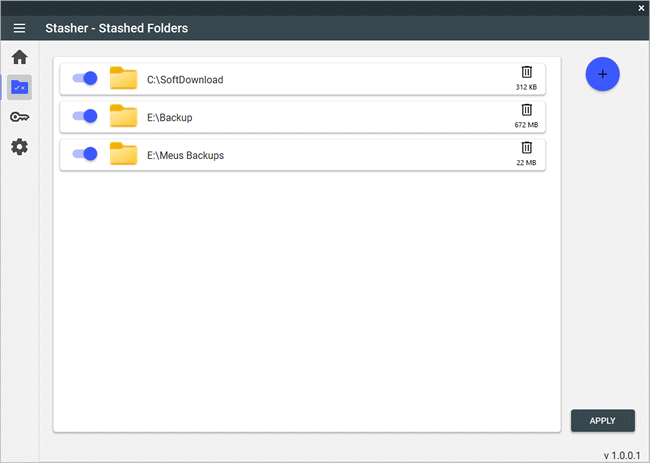Click the E:\Meus Backups folder icon
Screen dimensions: 650x463
click(x=124, y=153)
